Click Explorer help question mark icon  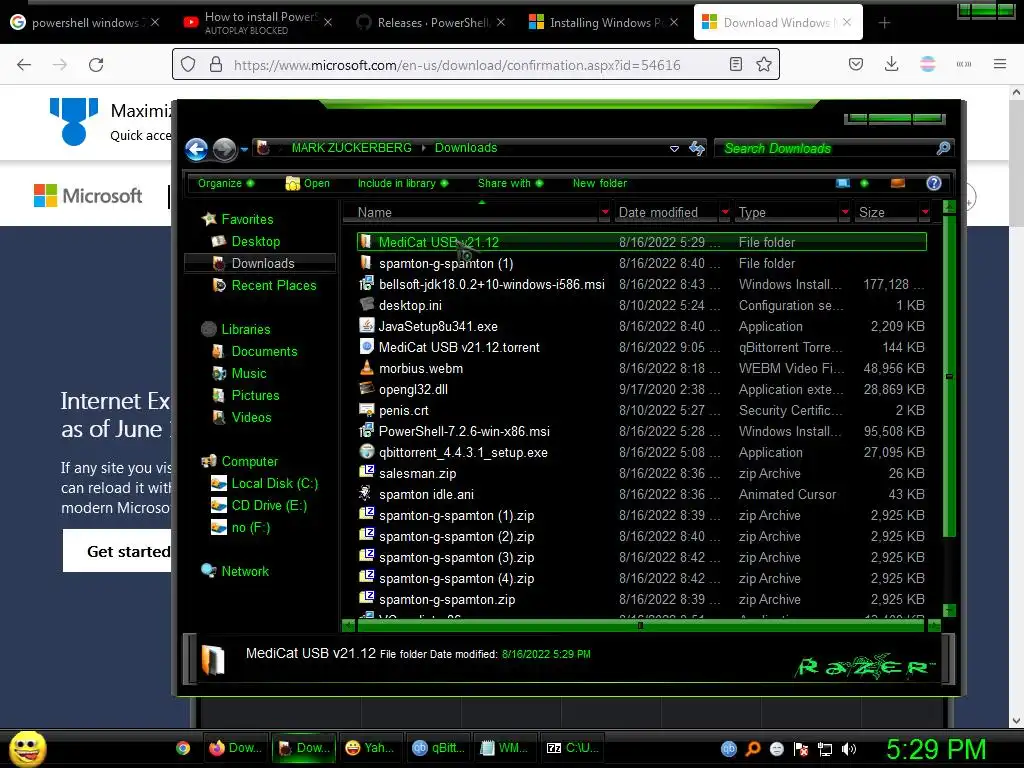tap(934, 184)
